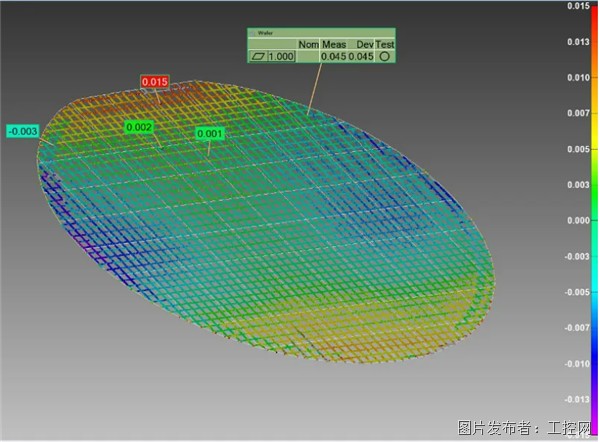Select the Meas value 0.045
The width and height of the screenshot is (600, 442).
[334, 57]
